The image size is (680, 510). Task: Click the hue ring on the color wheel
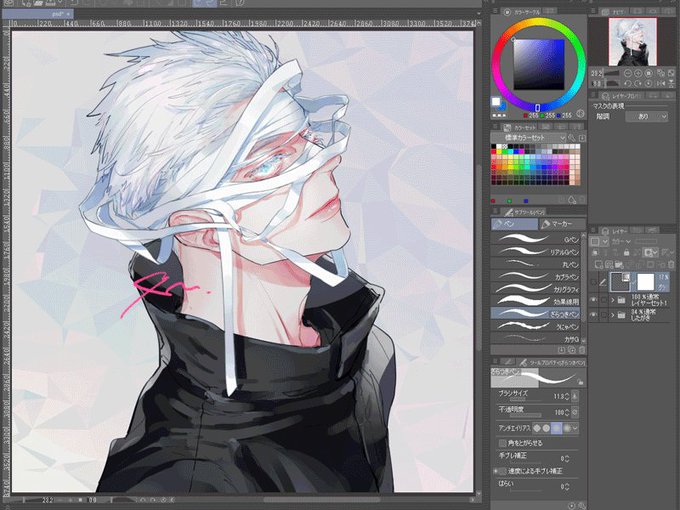(x=538, y=24)
